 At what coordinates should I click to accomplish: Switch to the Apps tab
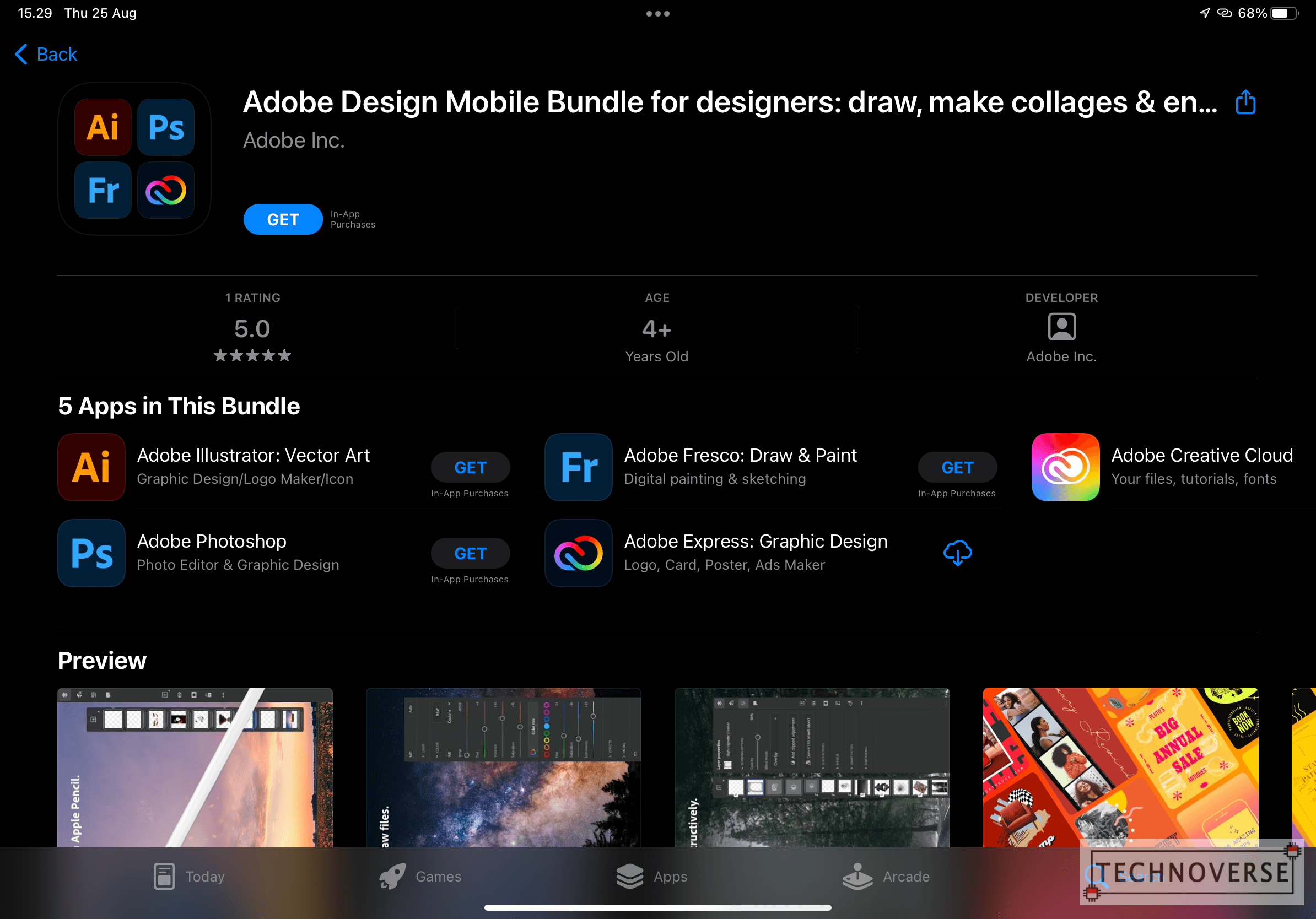tap(652, 876)
